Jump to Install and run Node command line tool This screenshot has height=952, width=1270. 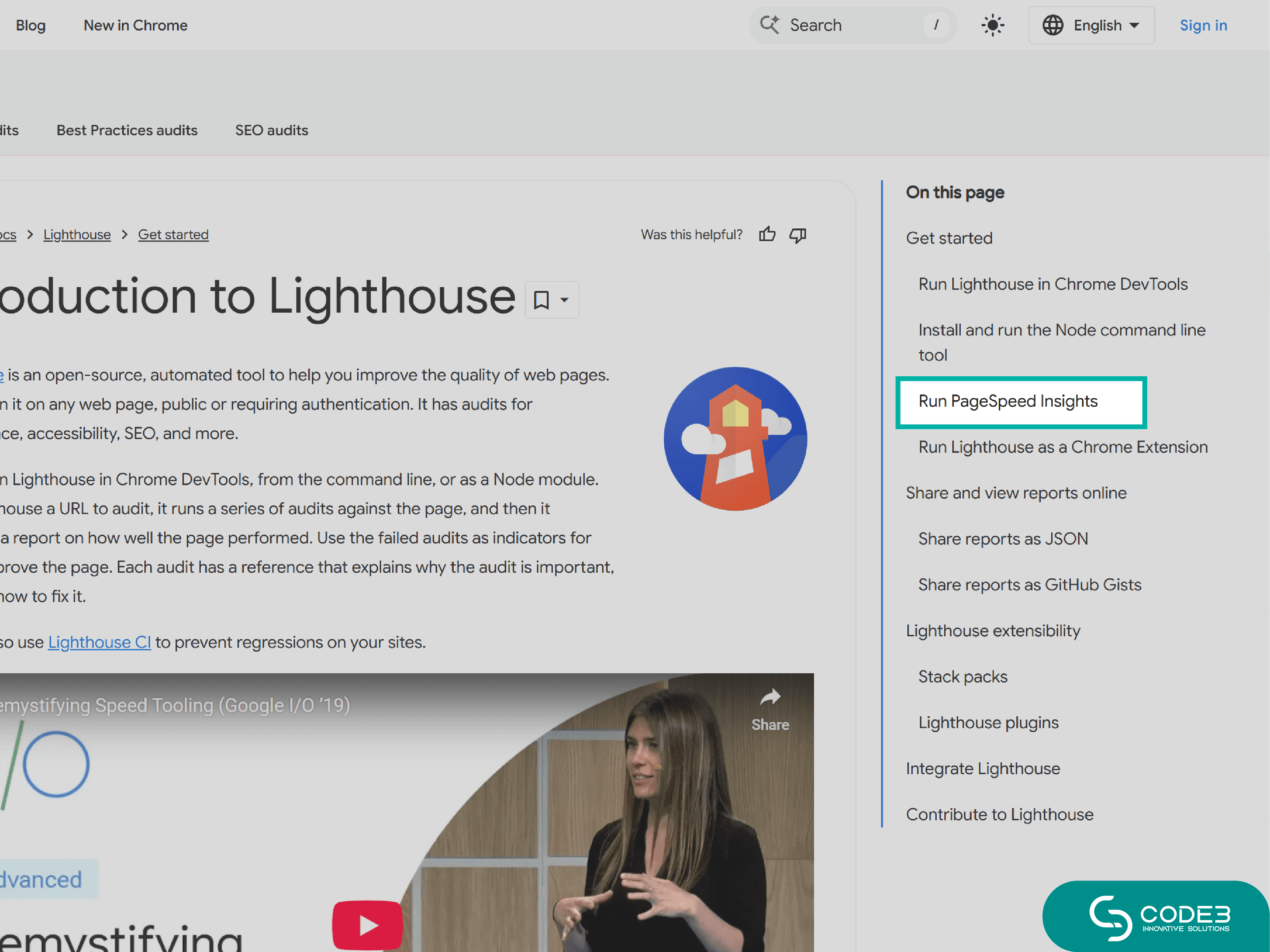[x=1062, y=343]
